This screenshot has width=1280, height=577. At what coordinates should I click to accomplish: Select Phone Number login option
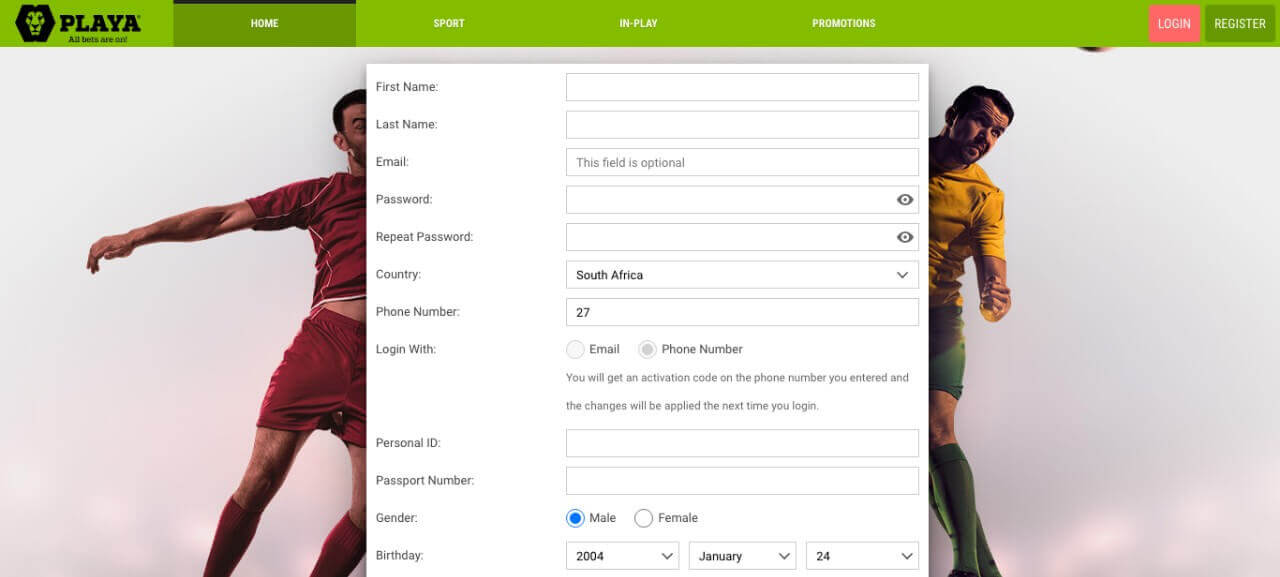[647, 349]
